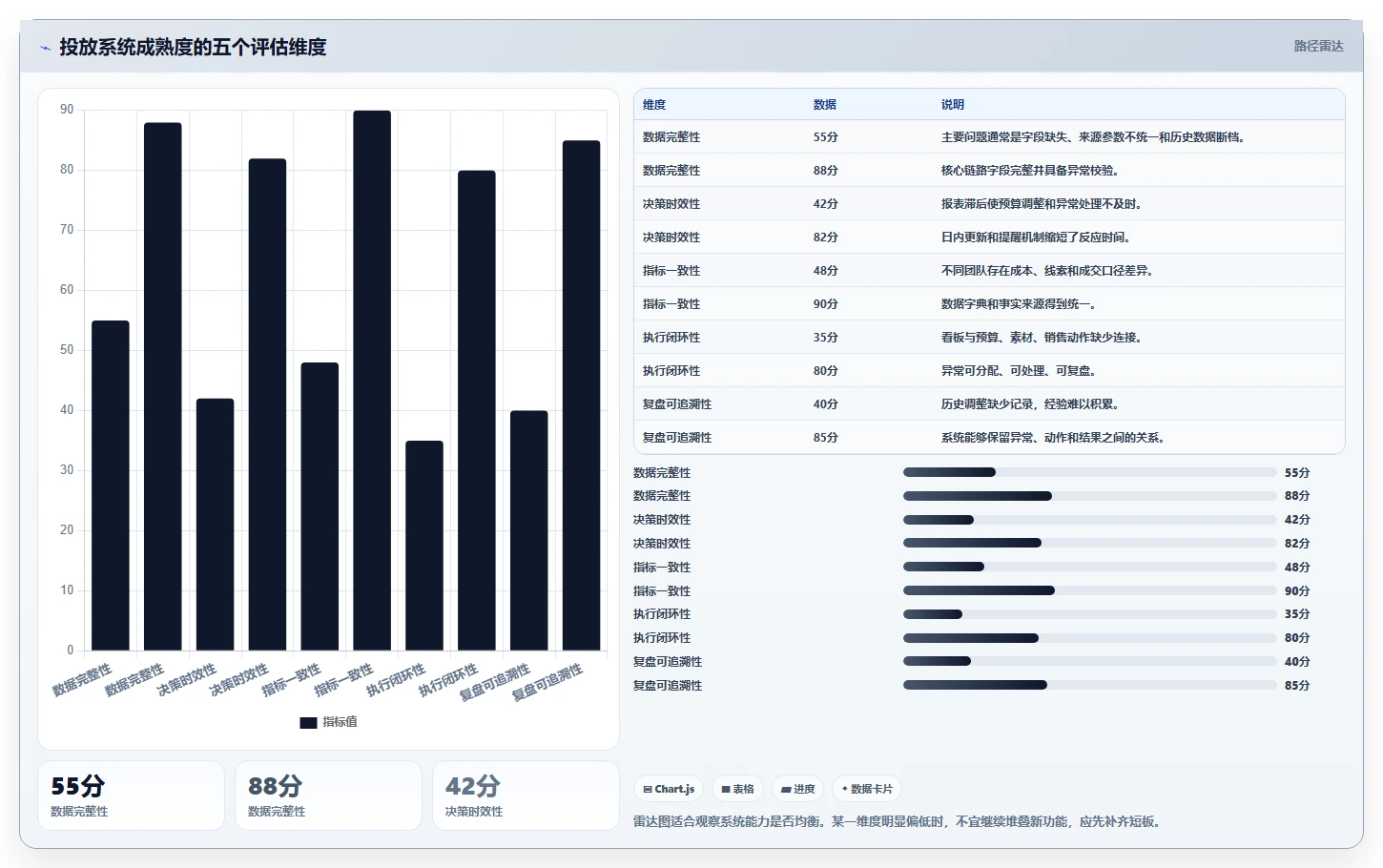Click table text 日内更新和提醒机制缩短了反应时间。
The width and height of the screenshot is (1383, 868).
coord(1036,238)
